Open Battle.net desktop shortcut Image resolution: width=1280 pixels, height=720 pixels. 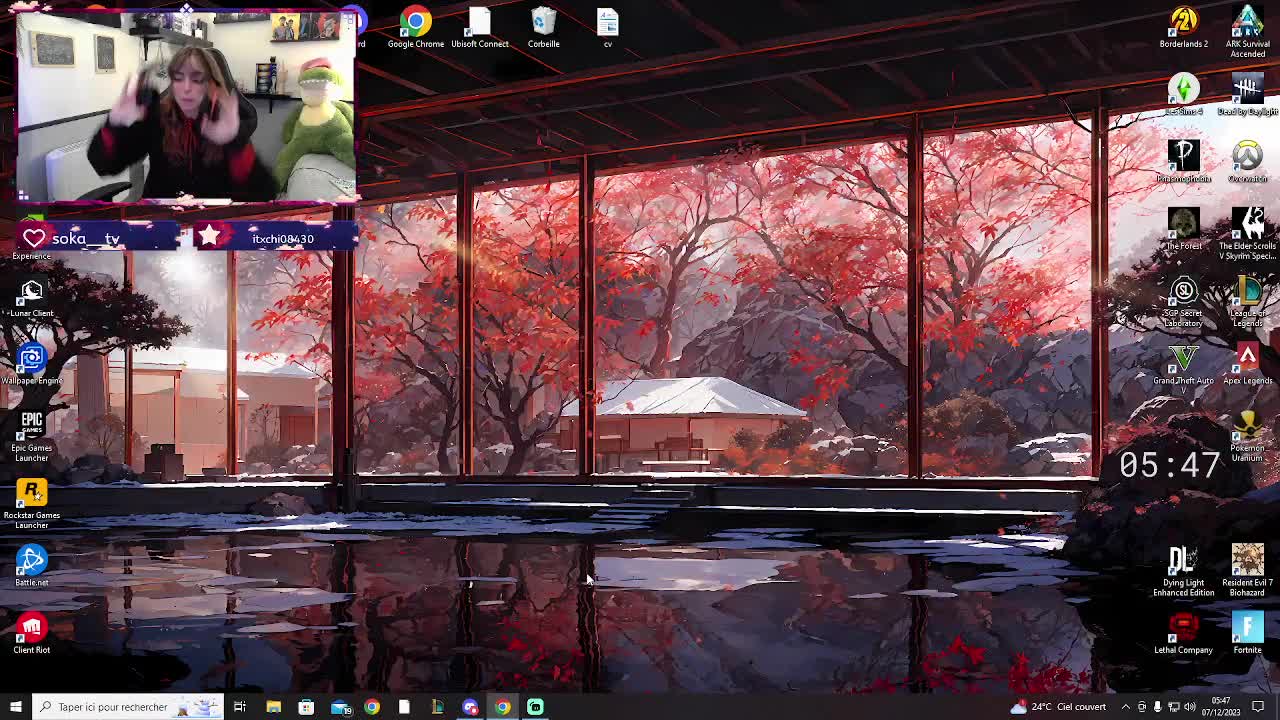[31, 565]
